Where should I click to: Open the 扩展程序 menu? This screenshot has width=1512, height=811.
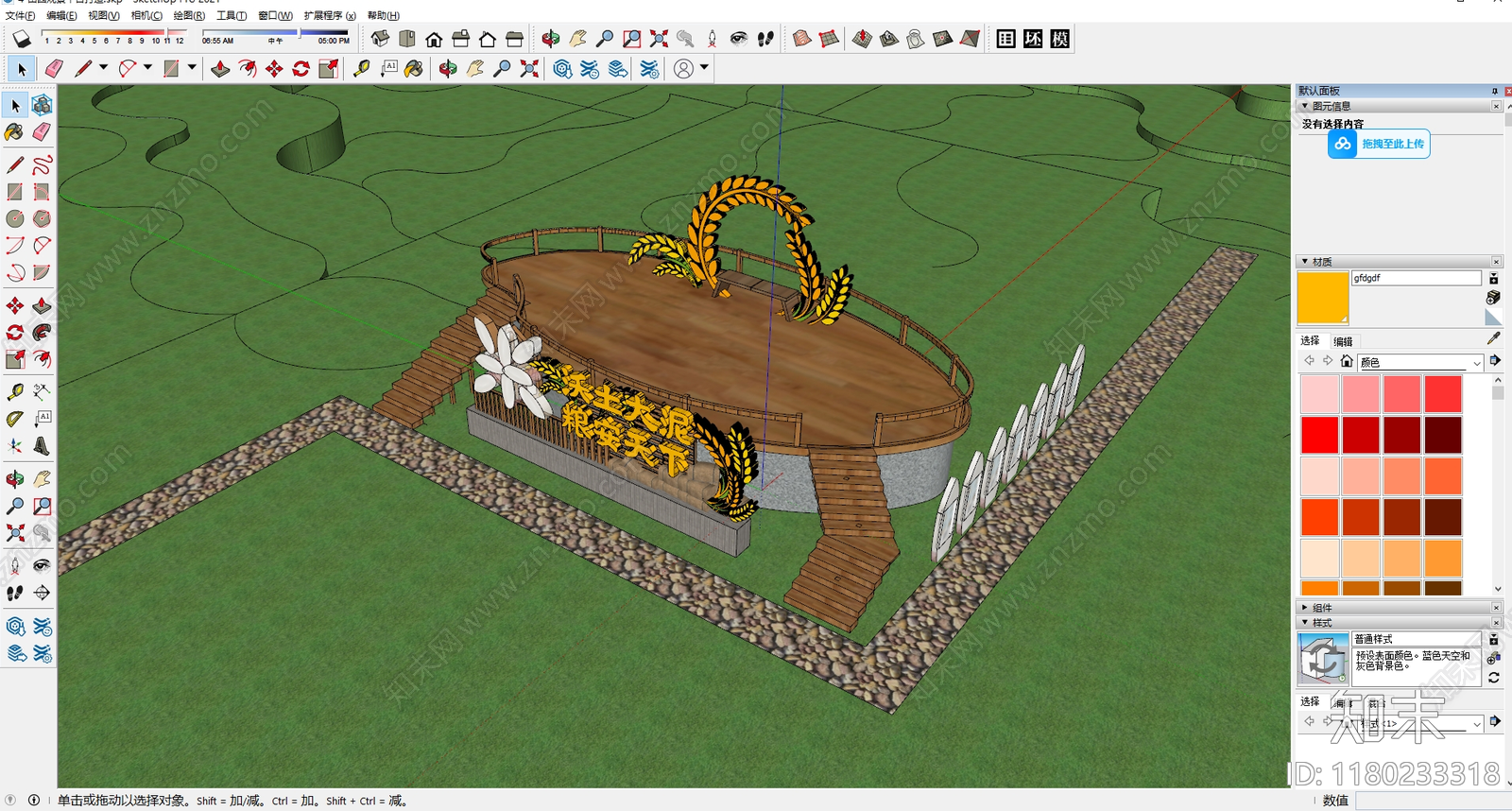point(330,15)
